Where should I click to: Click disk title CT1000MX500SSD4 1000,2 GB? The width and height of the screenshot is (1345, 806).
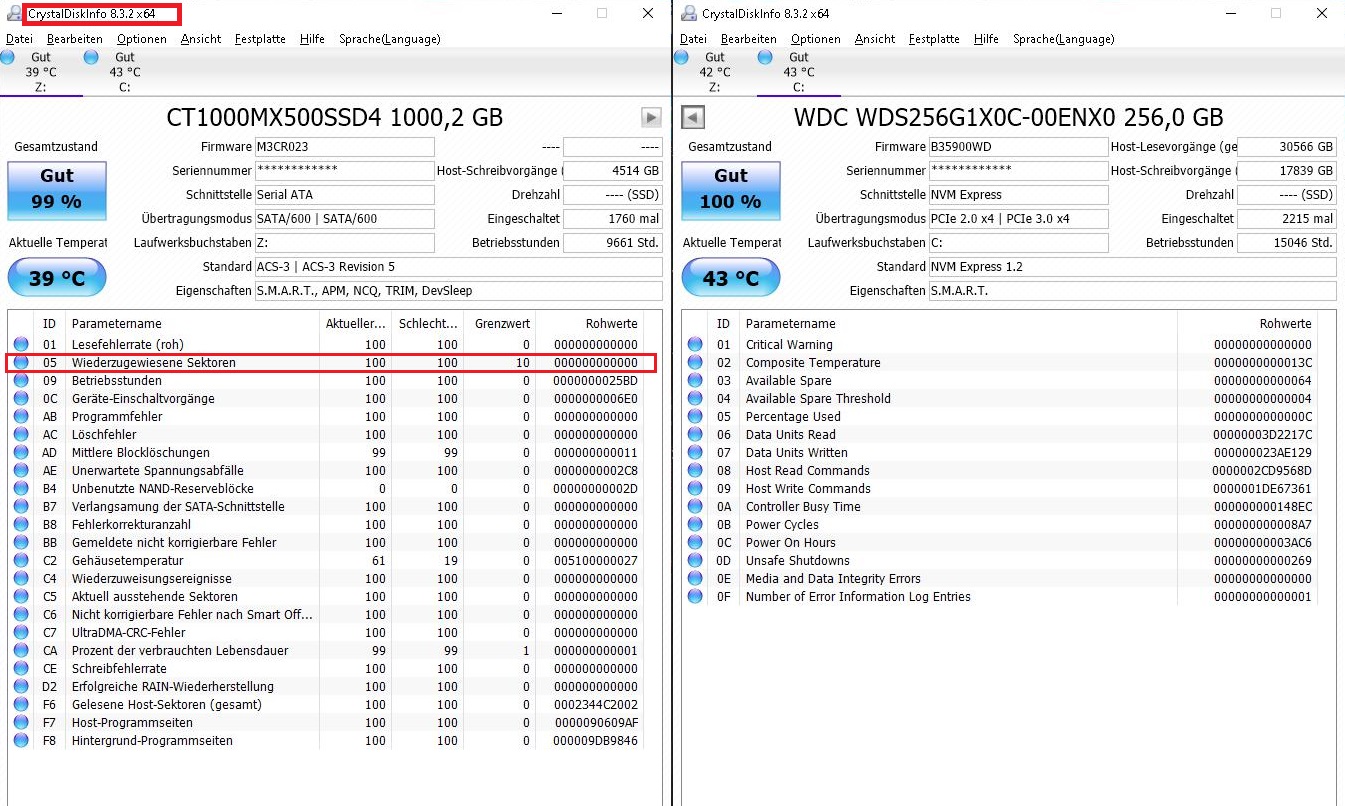tap(335, 118)
